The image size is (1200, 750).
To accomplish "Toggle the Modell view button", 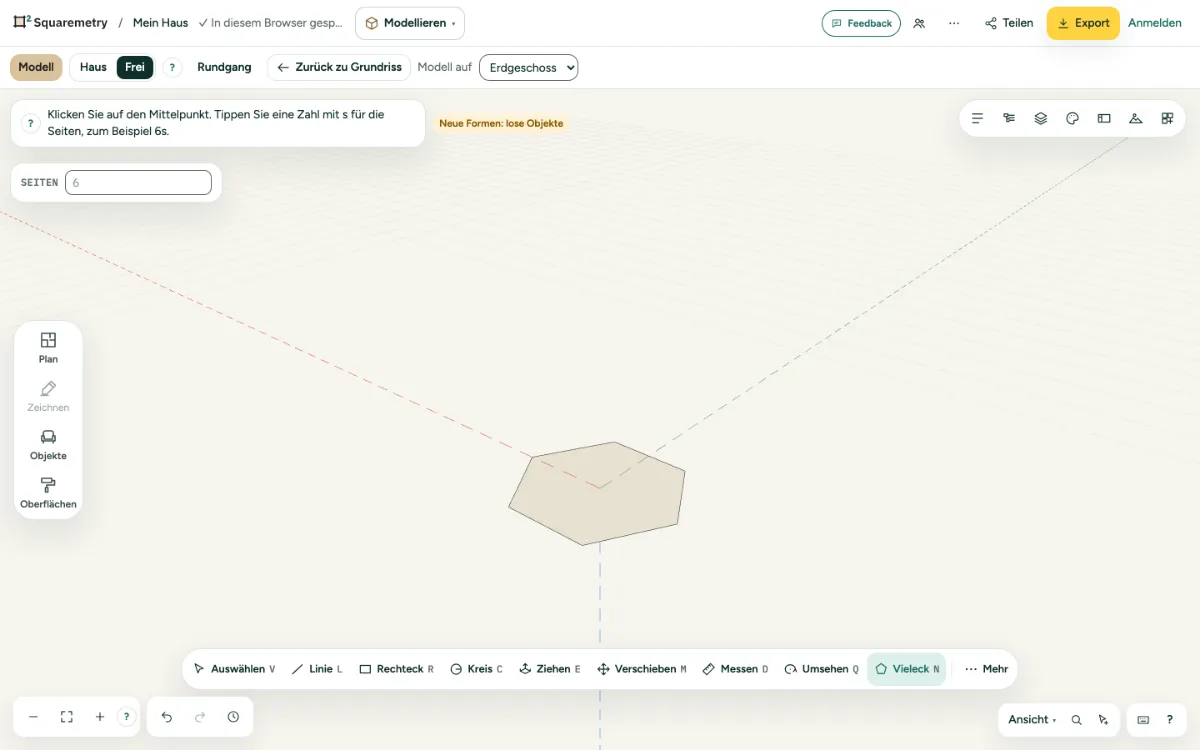I will pyautogui.click(x=36, y=67).
